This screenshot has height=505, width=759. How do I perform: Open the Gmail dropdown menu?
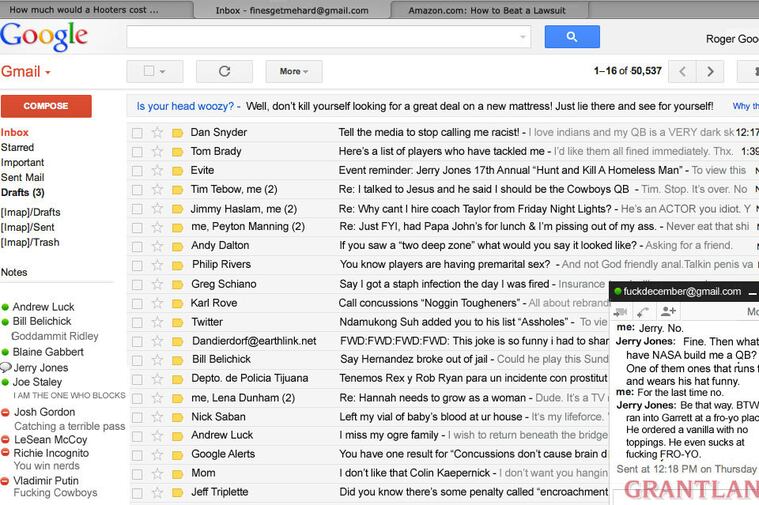point(26,72)
